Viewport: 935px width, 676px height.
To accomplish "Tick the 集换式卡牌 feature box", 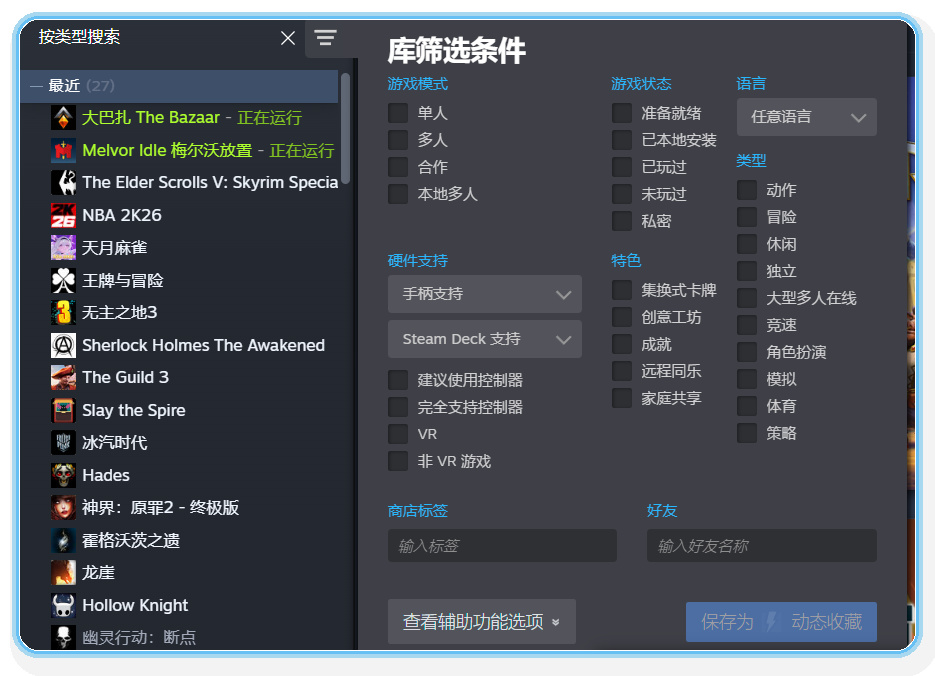I will (622, 290).
